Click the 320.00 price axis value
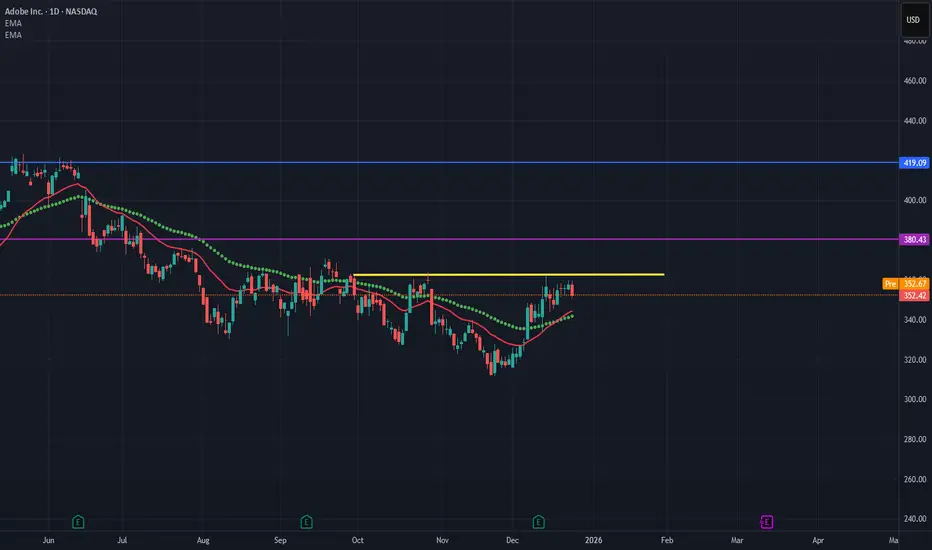 [915, 360]
